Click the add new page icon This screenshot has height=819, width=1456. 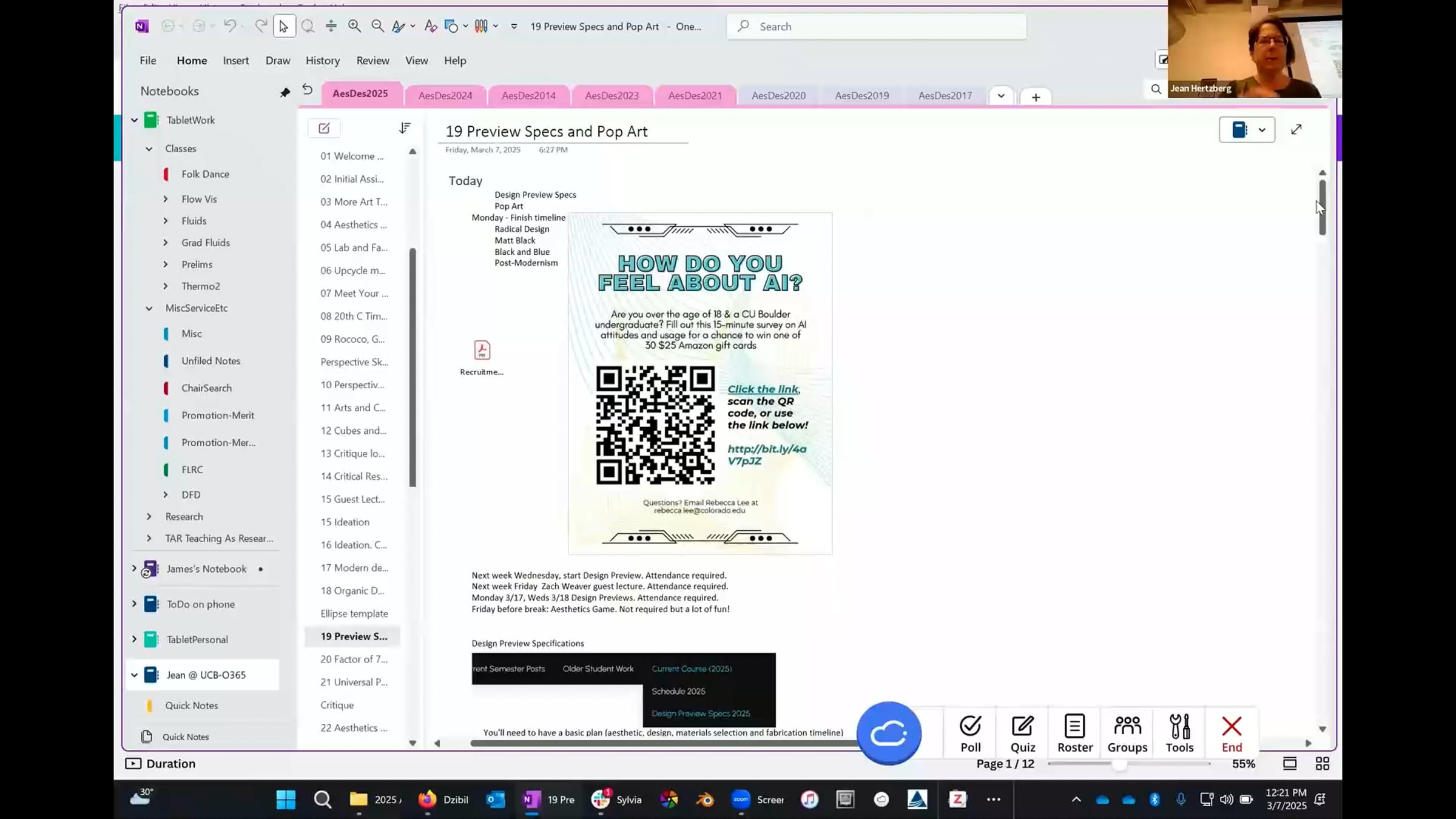click(324, 128)
